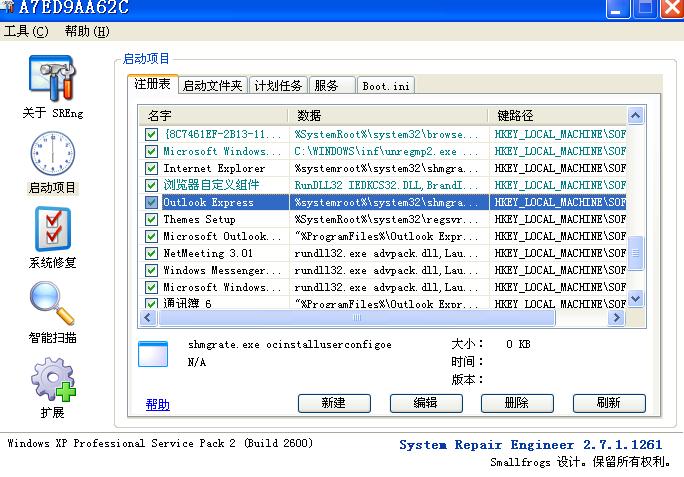
Task: Click the 新建 button
Action: point(334,403)
